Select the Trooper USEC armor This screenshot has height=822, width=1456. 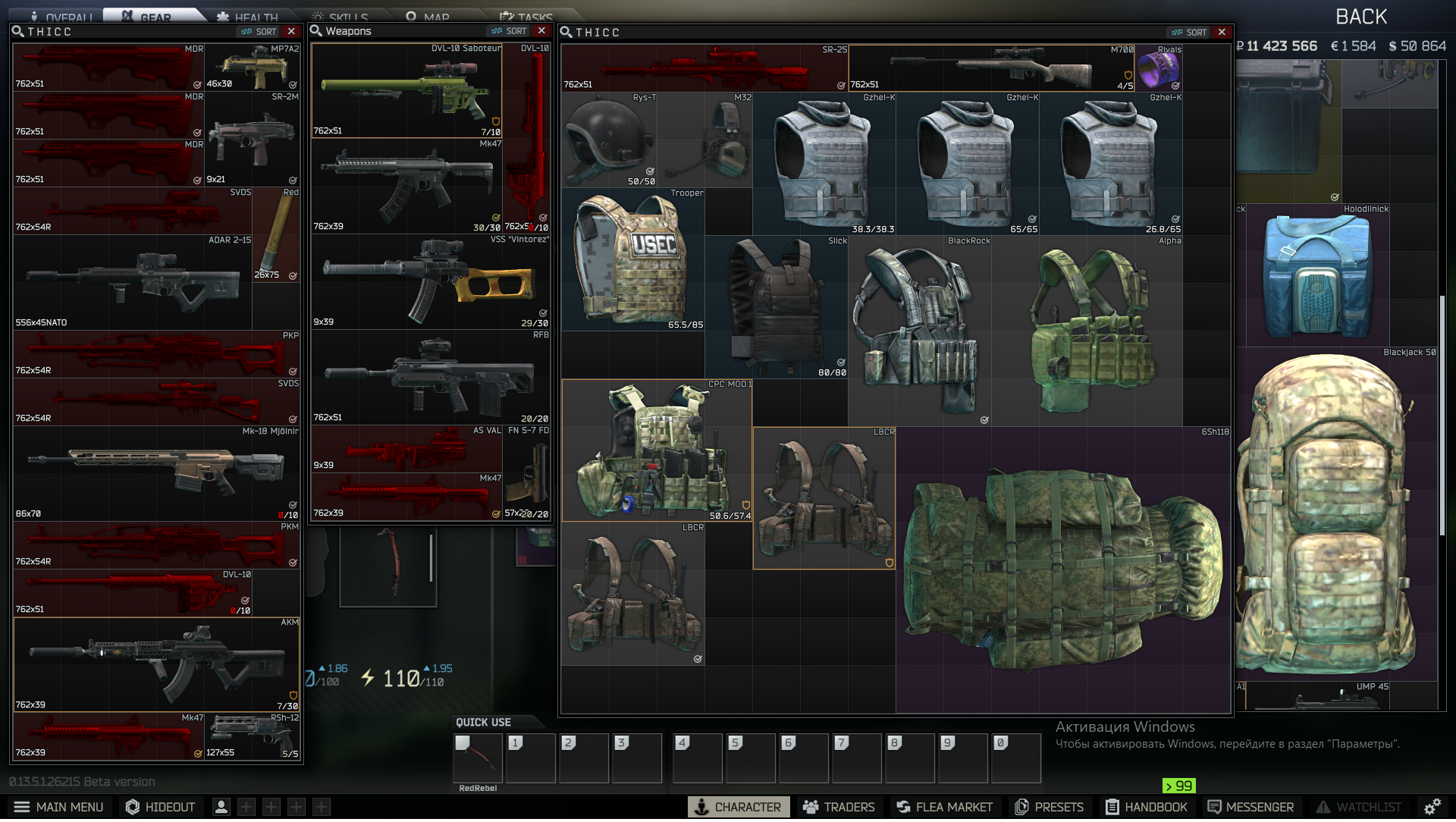point(634,259)
